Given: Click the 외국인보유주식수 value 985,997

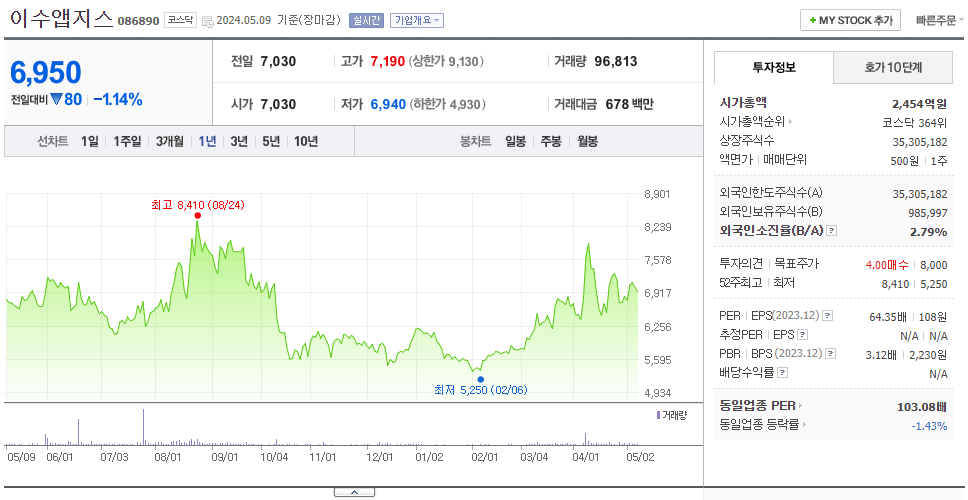Looking at the screenshot, I should (927, 214).
